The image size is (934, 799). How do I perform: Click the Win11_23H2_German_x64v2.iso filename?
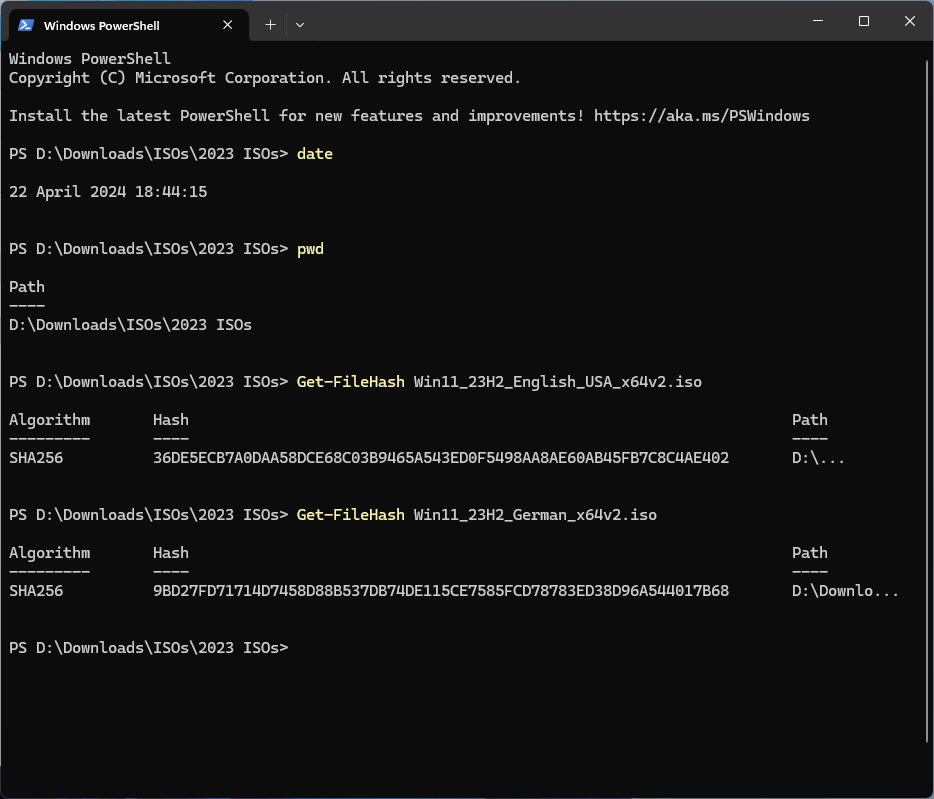[x=535, y=515]
